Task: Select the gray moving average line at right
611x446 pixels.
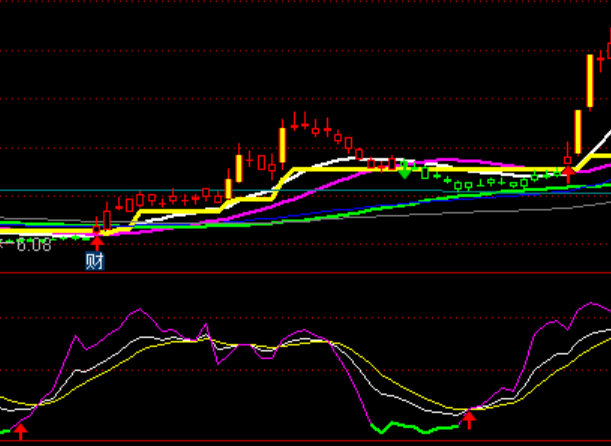Action: (x=560, y=207)
